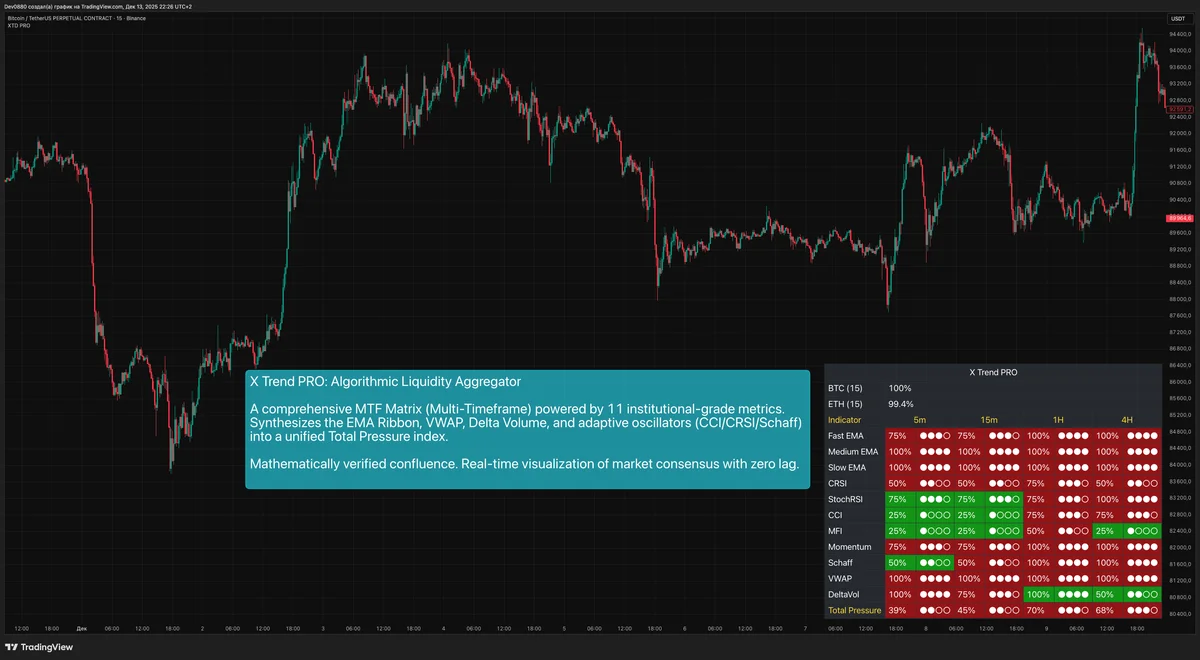Click the Fast EMA row label
Image resolution: width=1200 pixels, height=660 pixels.
click(x=848, y=436)
